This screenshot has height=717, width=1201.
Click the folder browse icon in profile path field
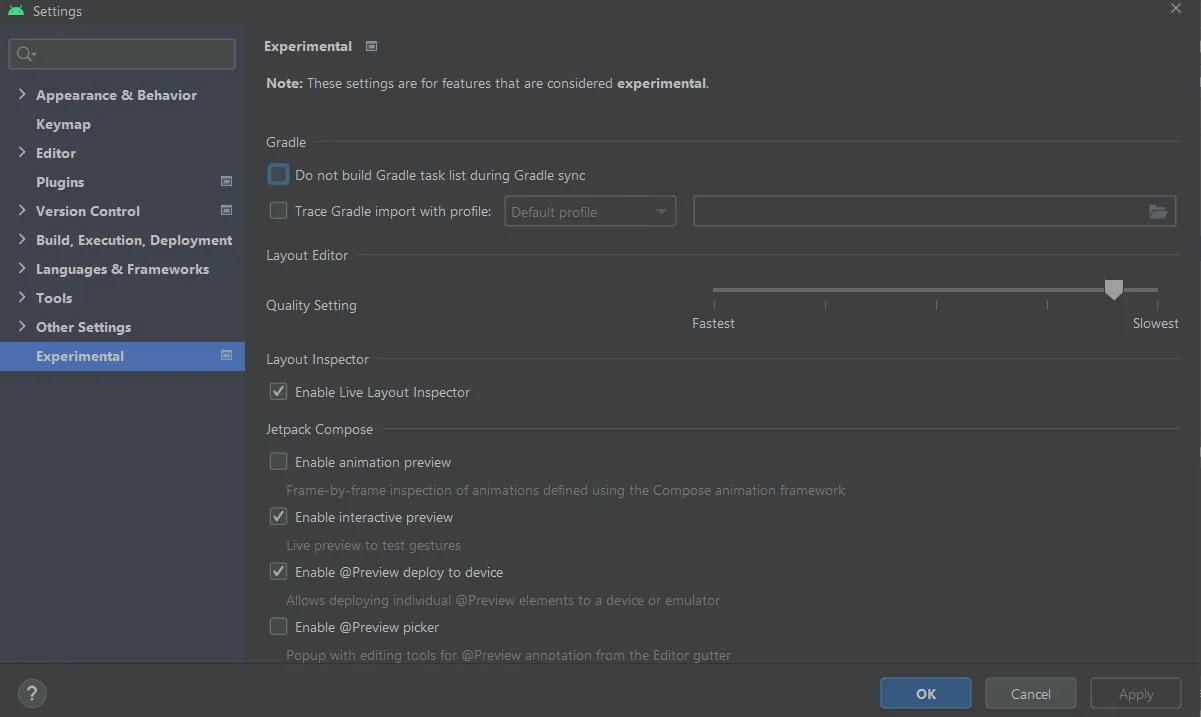pyautogui.click(x=1157, y=212)
